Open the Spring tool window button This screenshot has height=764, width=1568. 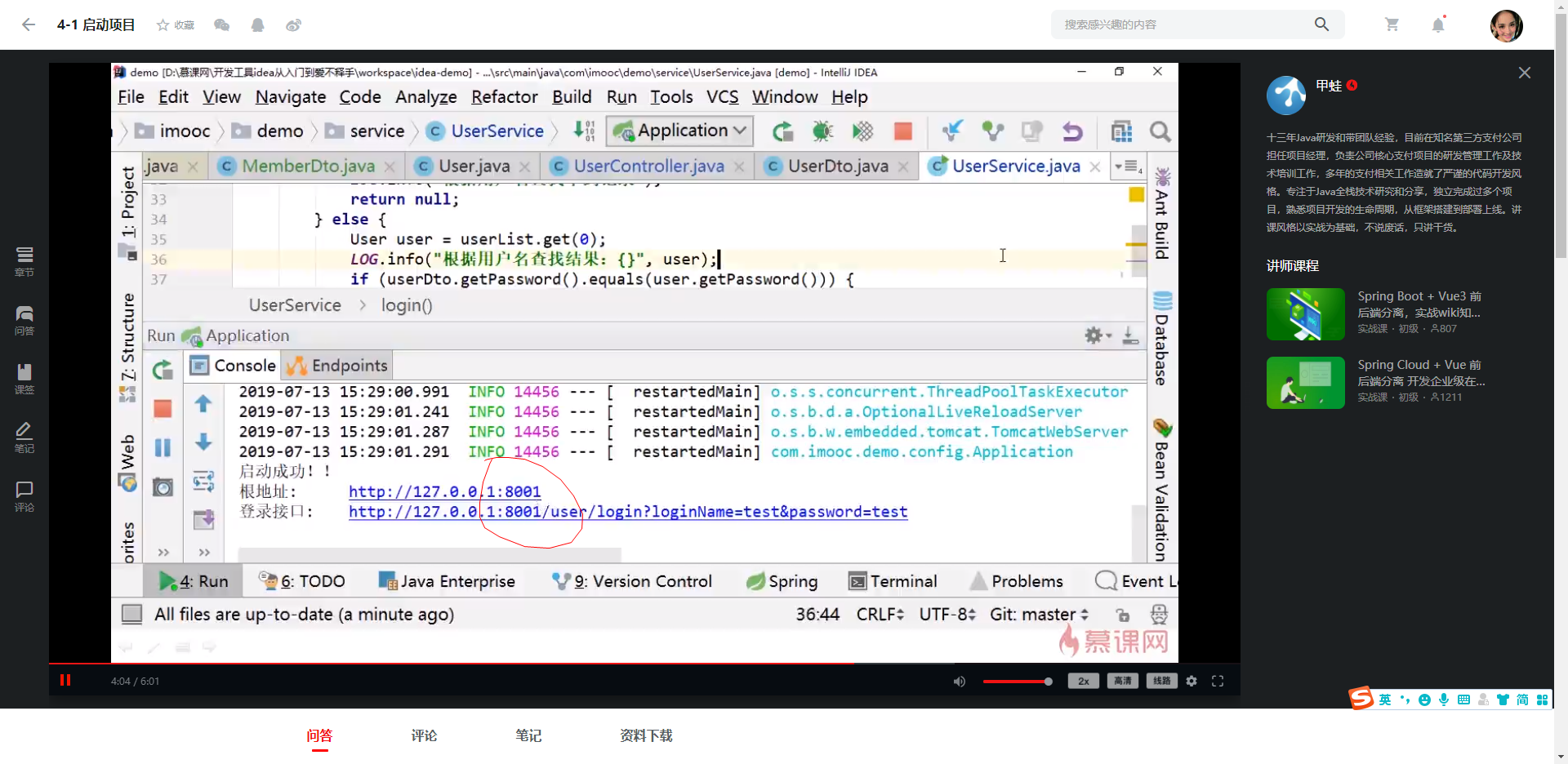pyautogui.click(x=782, y=581)
